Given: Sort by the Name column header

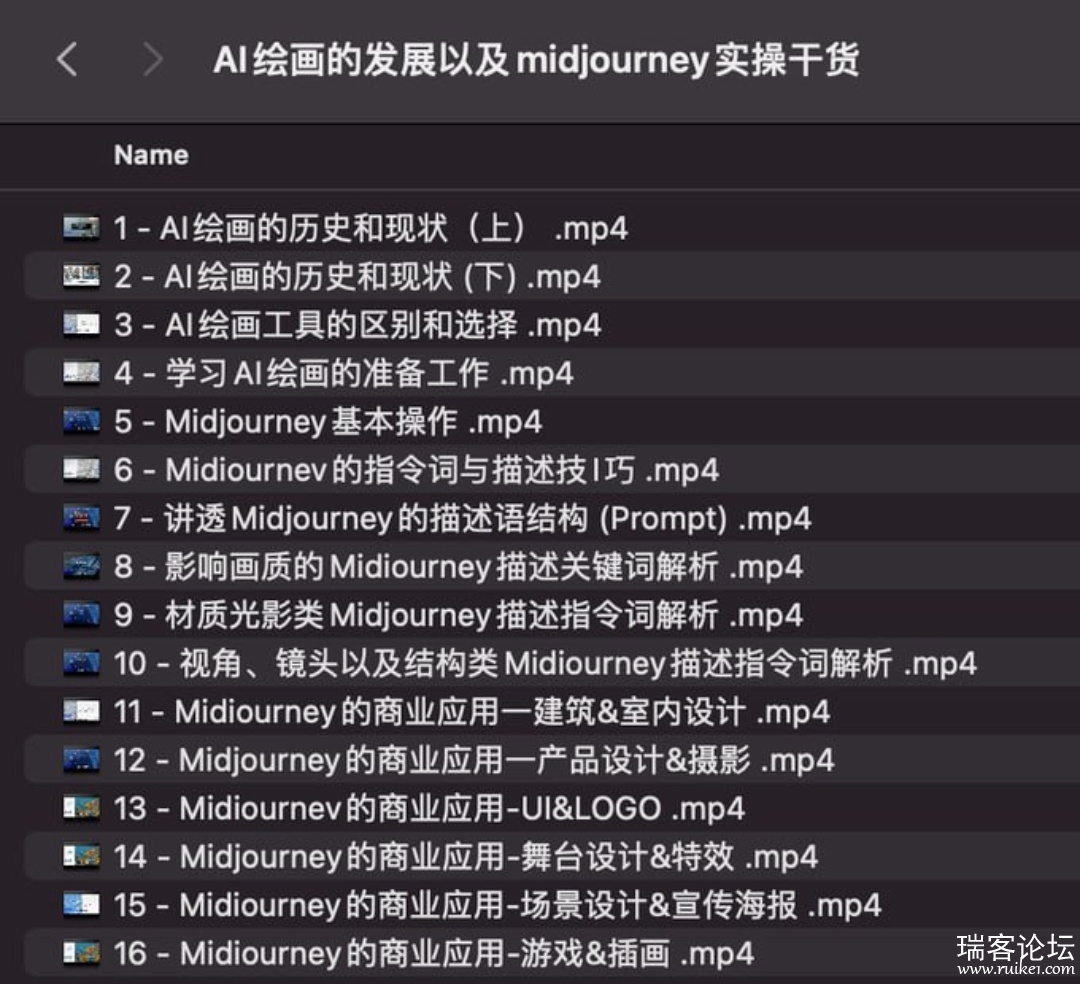Looking at the screenshot, I should click(151, 156).
